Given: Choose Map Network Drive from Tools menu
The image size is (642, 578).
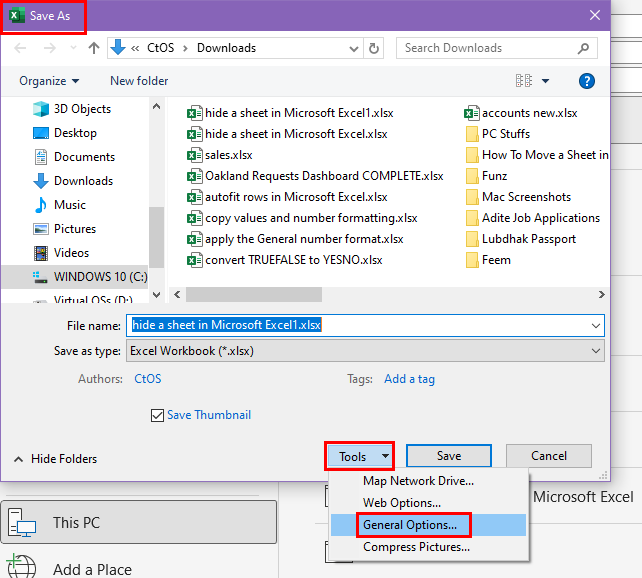Looking at the screenshot, I should (428, 481).
